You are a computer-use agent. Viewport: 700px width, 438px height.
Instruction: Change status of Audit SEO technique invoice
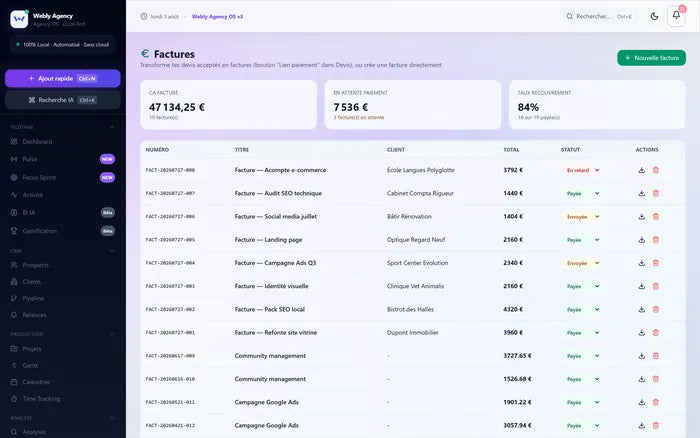[x=583, y=193]
